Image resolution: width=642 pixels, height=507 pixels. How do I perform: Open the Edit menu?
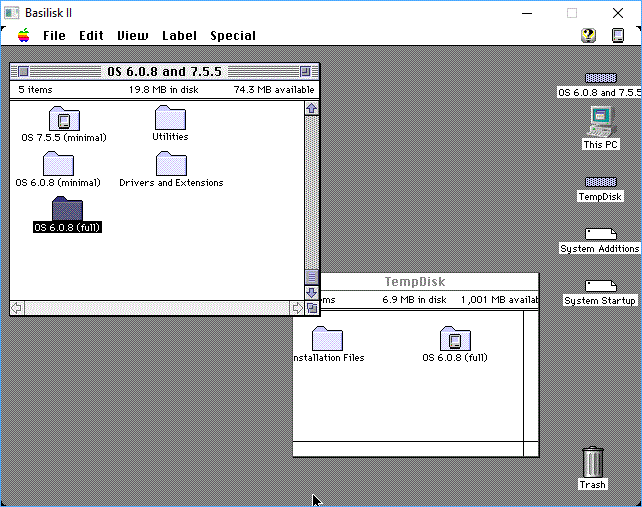click(x=91, y=36)
